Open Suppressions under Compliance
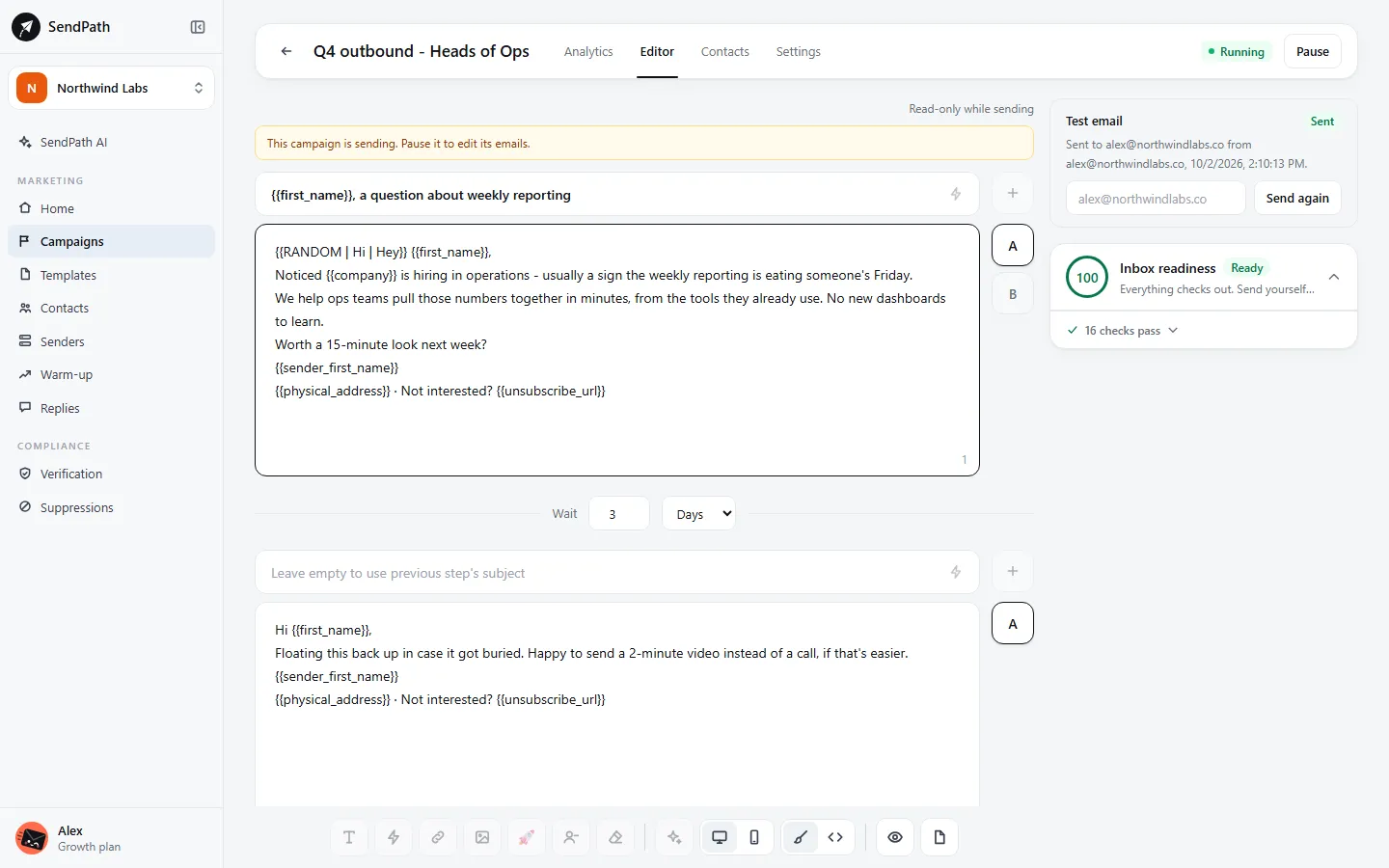Image resolution: width=1389 pixels, height=868 pixels. point(111,507)
